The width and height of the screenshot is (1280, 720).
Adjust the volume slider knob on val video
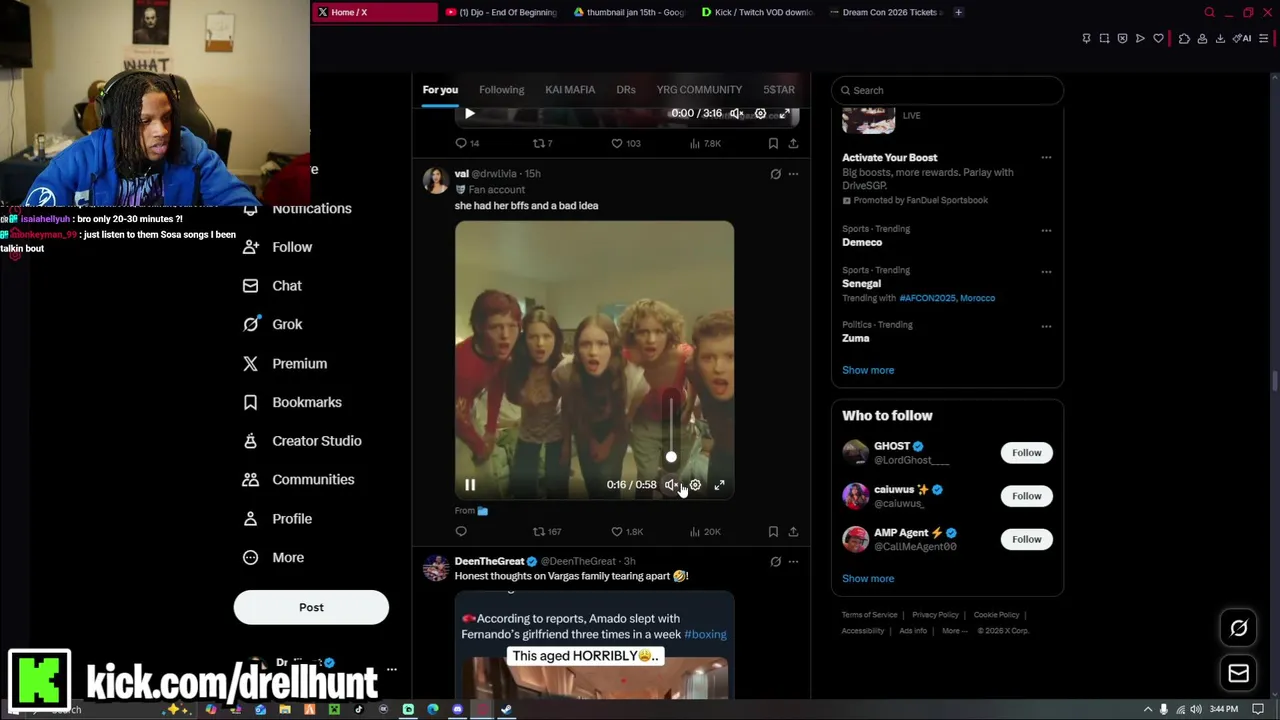pyautogui.click(x=671, y=457)
